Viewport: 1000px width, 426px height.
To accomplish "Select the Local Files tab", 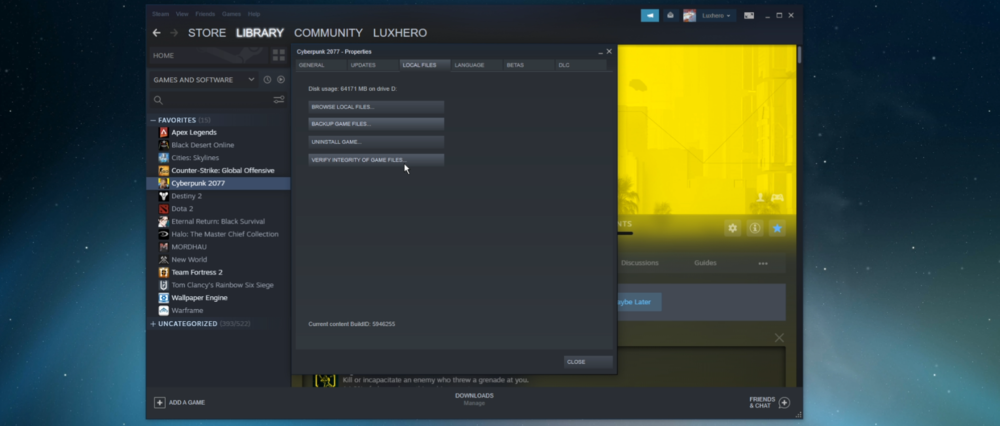I will [425, 65].
